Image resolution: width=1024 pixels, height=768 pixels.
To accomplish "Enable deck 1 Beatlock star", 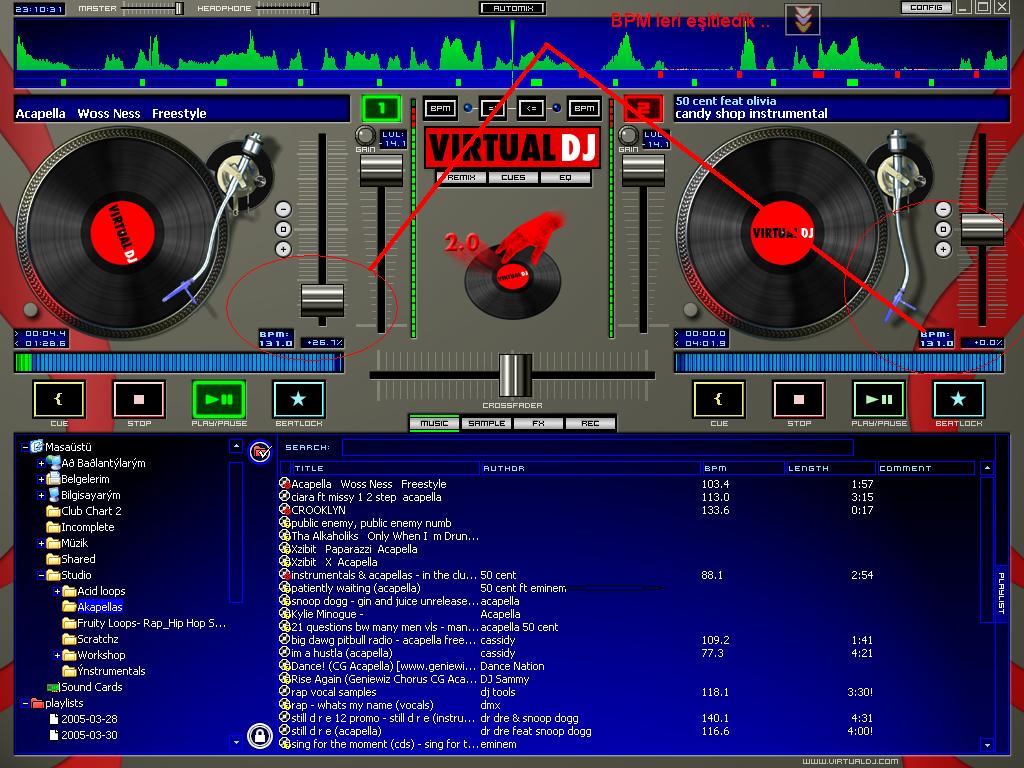I will (298, 399).
